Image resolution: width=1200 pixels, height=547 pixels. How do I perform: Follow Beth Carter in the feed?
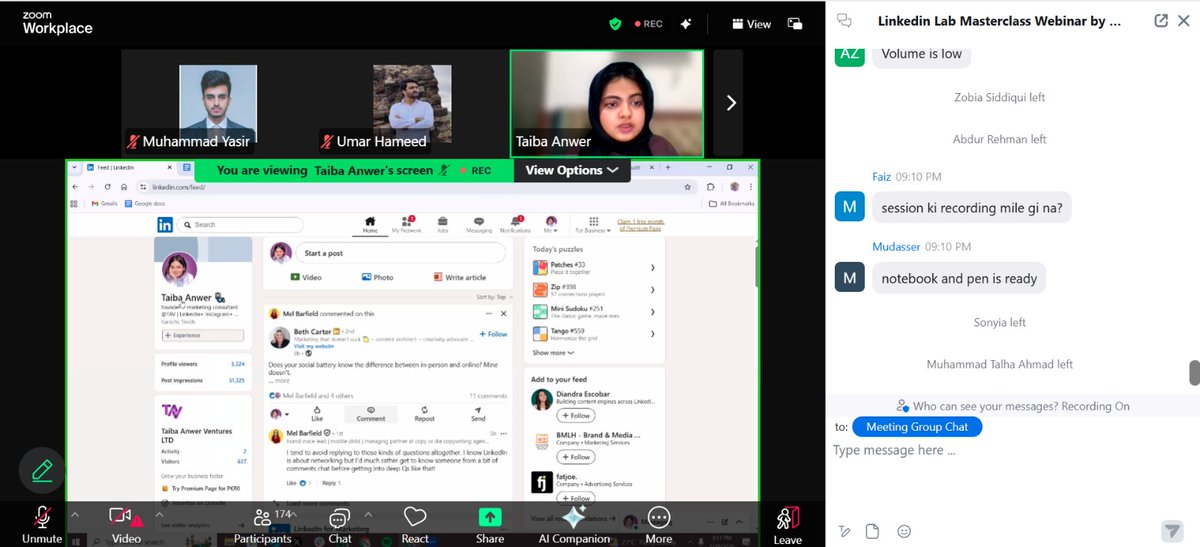(x=493, y=334)
